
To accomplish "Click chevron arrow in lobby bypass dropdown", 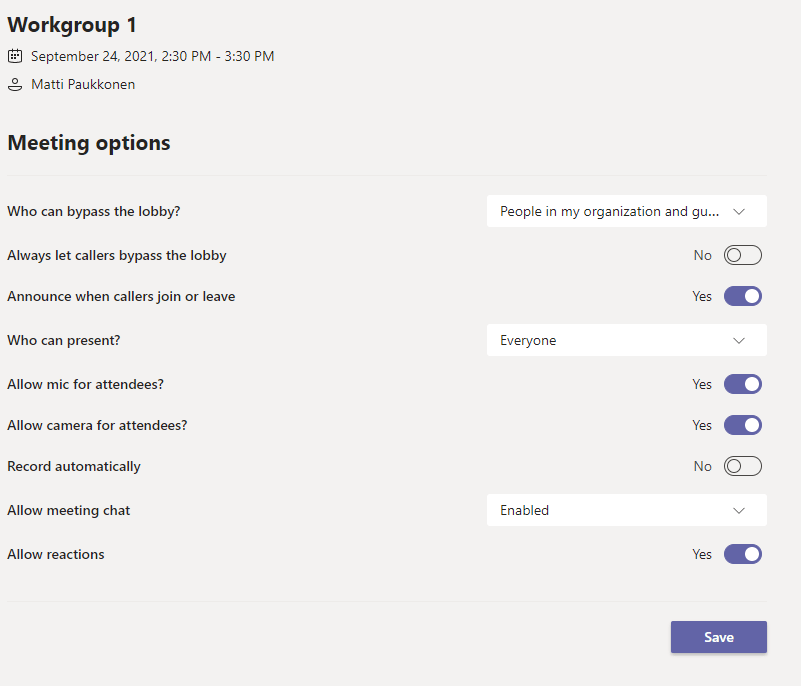I will coord(739,211).
